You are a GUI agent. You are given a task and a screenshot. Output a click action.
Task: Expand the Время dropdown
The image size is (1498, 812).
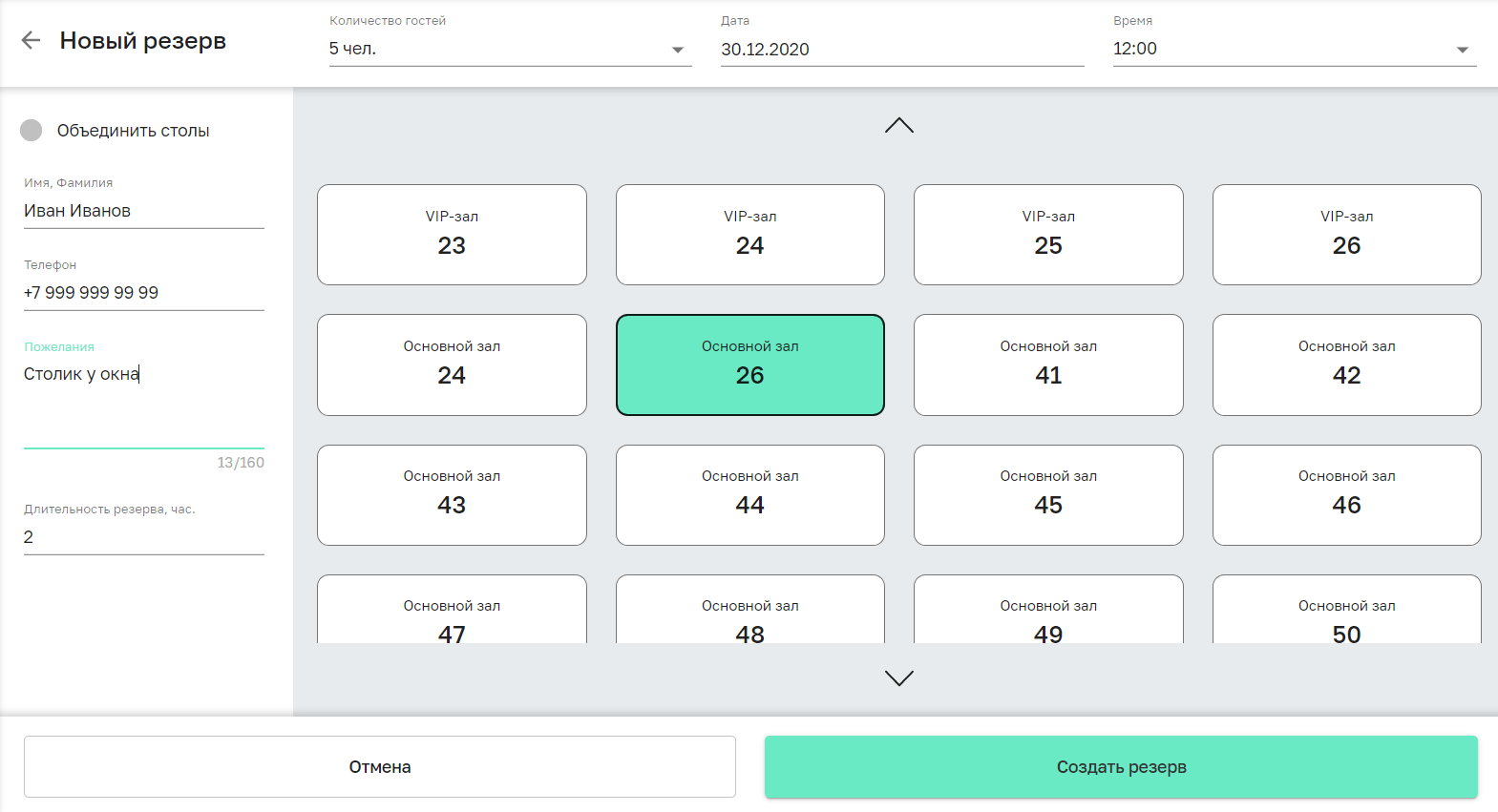1294,49
